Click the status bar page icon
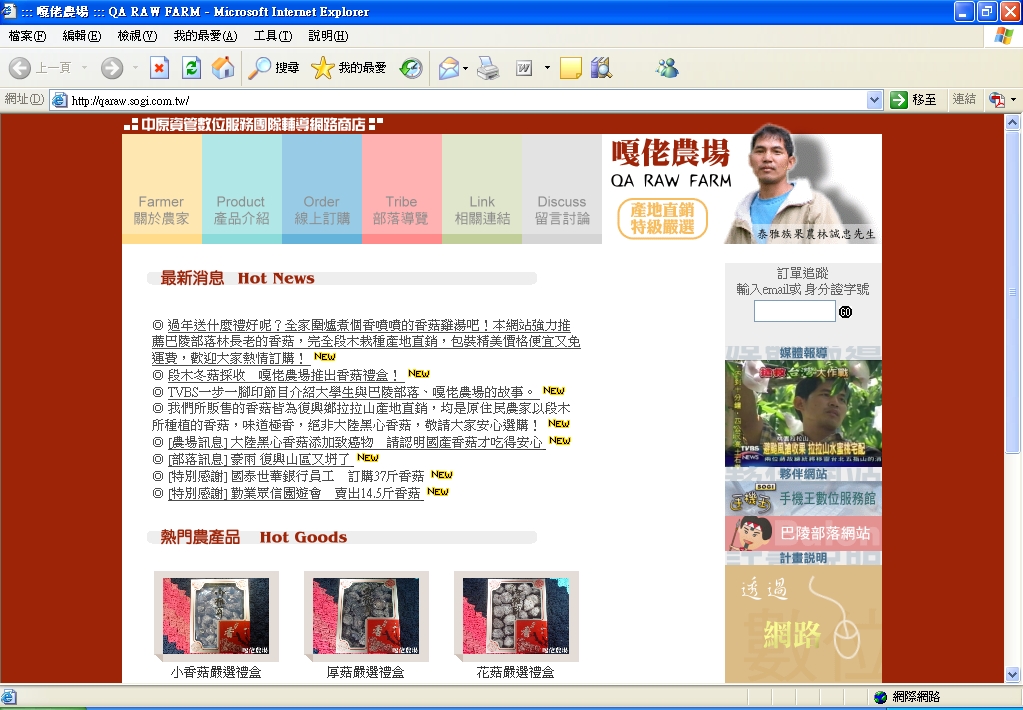The width and height of the screenshot is (1023, 710). click(9, 696)
